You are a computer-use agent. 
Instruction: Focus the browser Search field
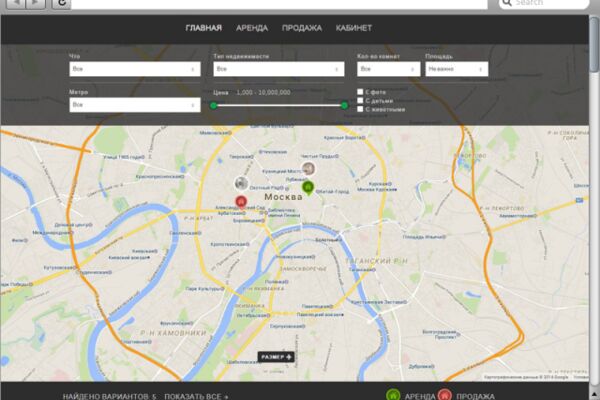click(x=544, y=3)
